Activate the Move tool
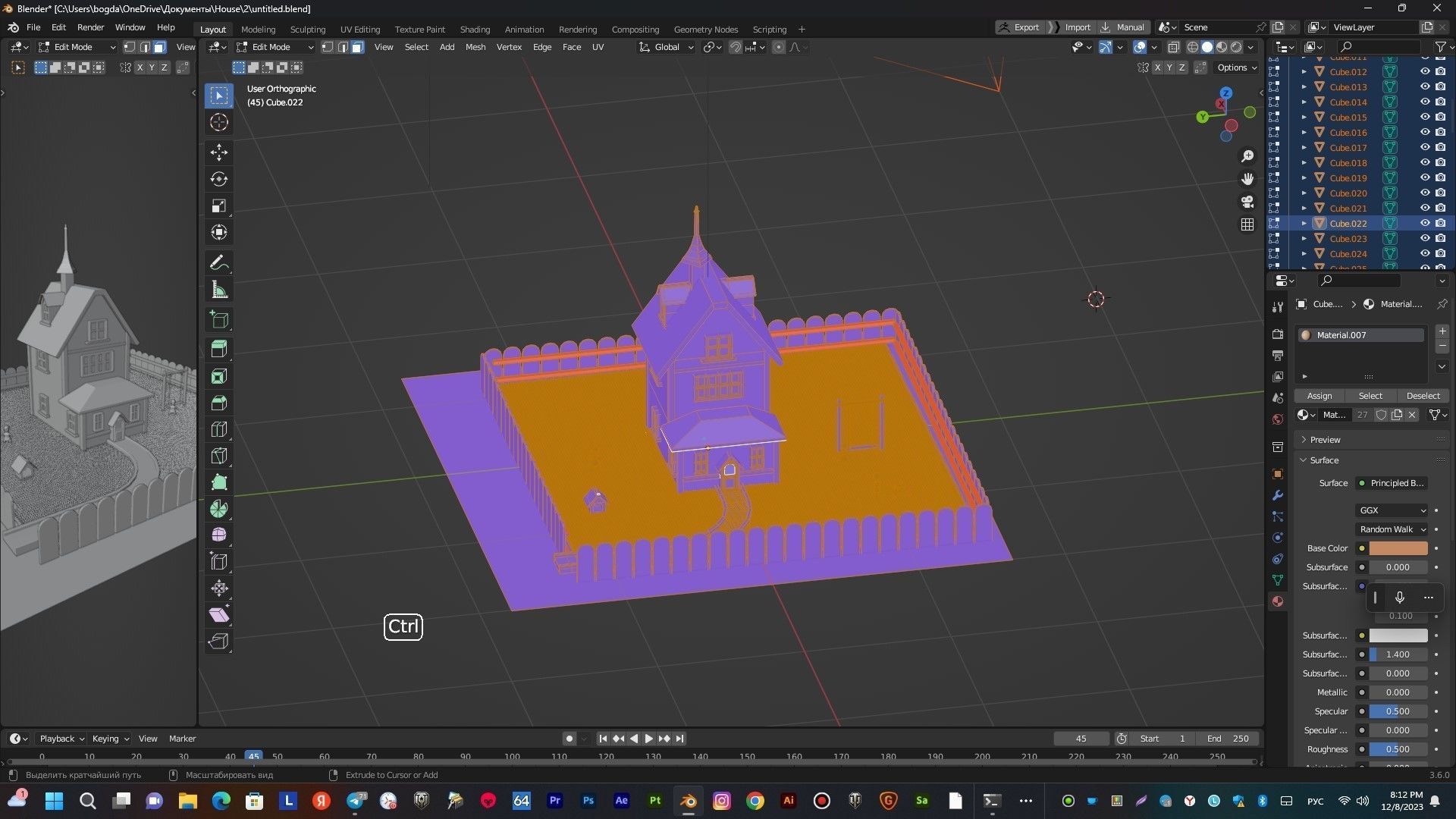Screen dimensions: 1456x819 point(219,152)
